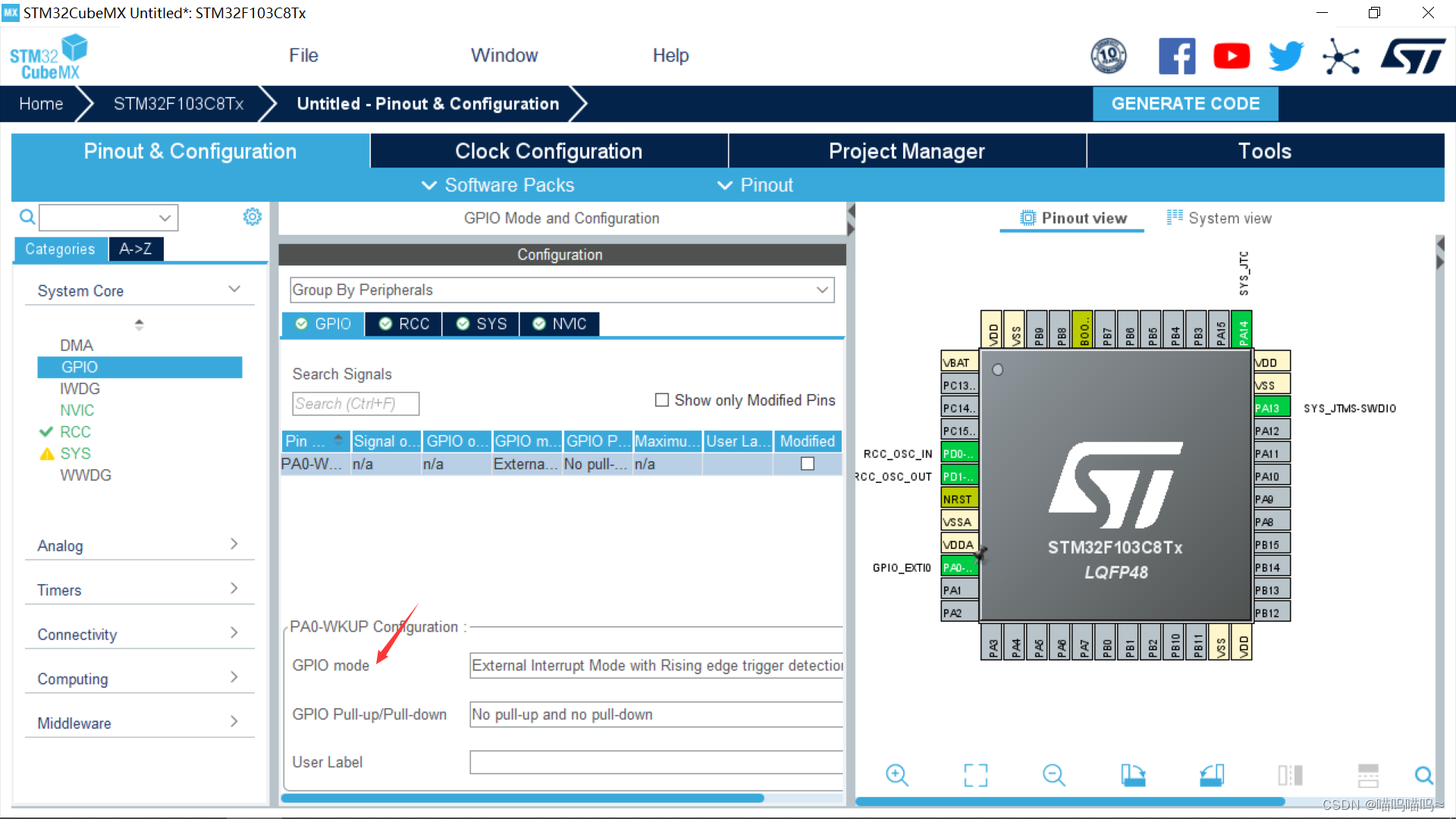Open the YouTube icon link
The height and width of the screenshot is (819, 1456).
click(1232, 56)
